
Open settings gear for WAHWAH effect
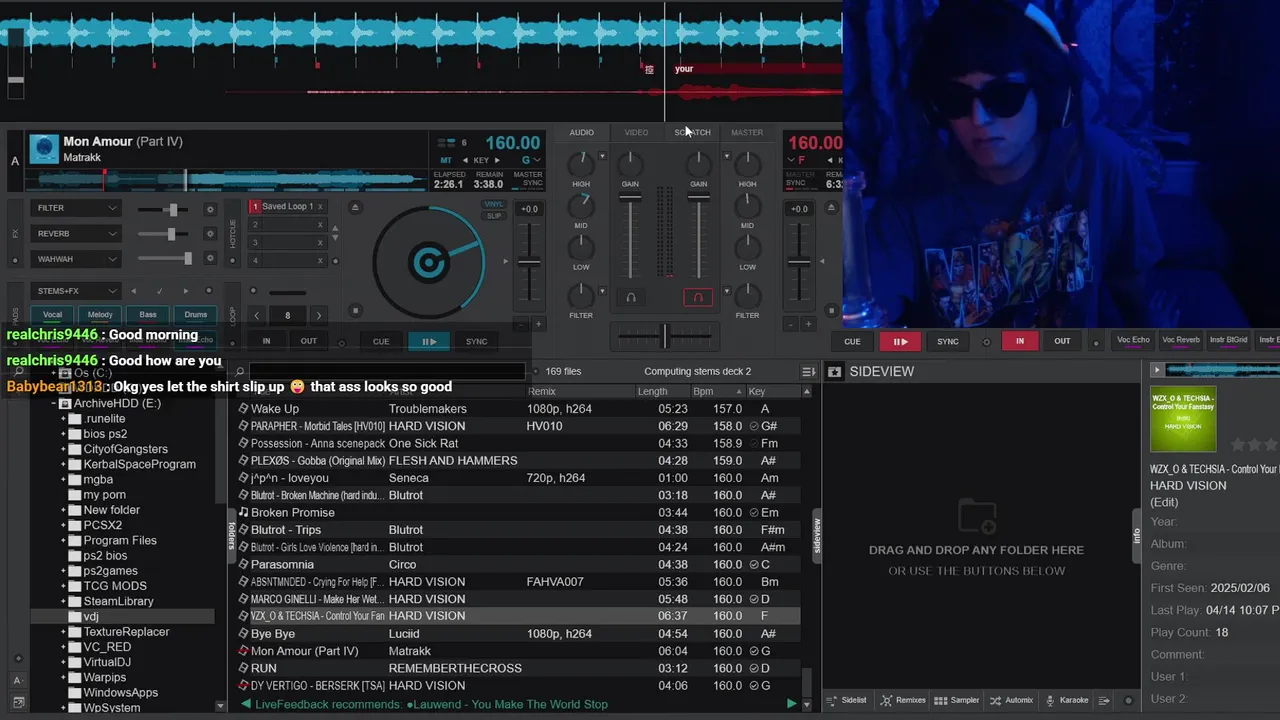(210, 259)
